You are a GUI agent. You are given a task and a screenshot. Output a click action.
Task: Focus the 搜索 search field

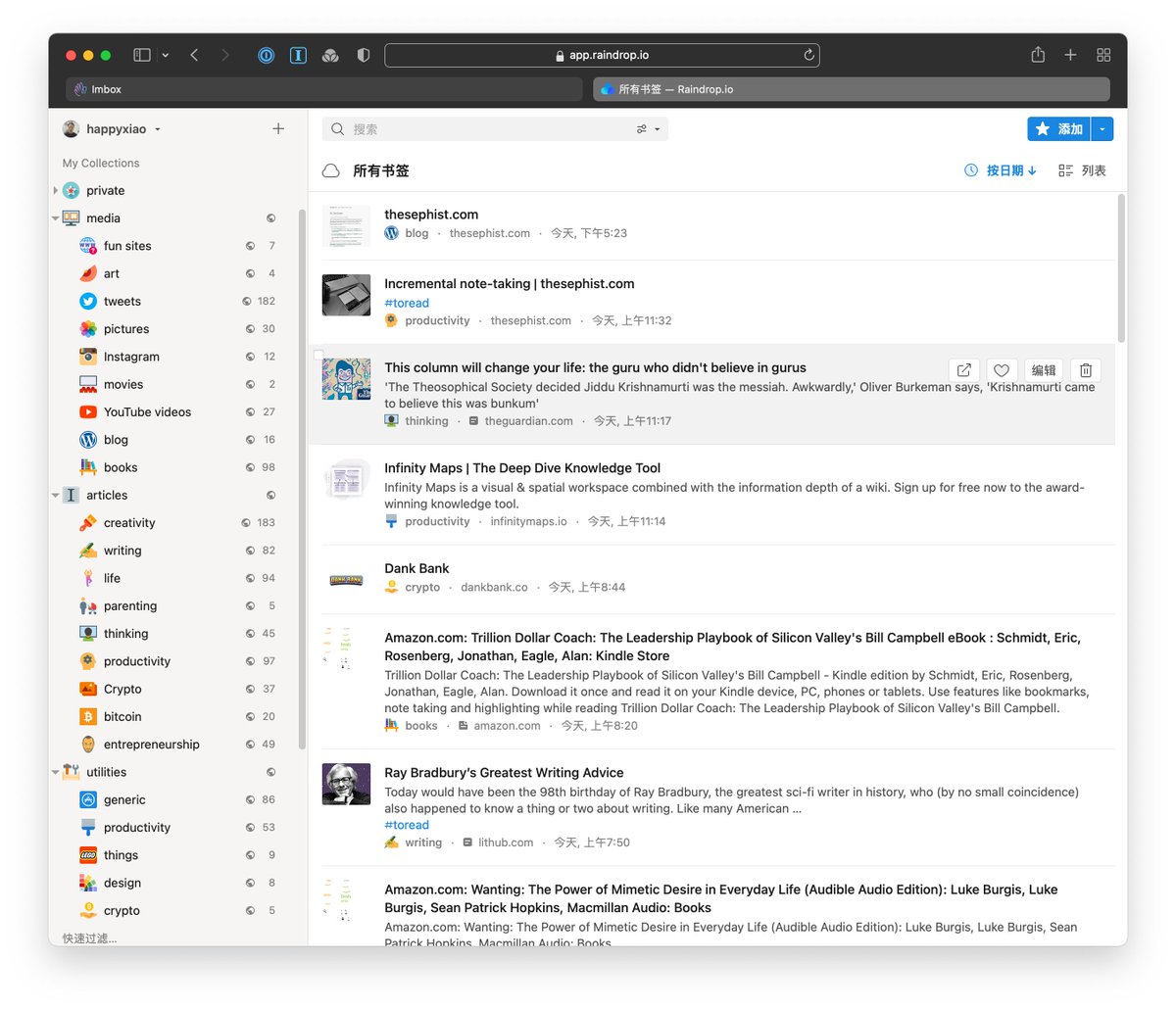(480, 128)
